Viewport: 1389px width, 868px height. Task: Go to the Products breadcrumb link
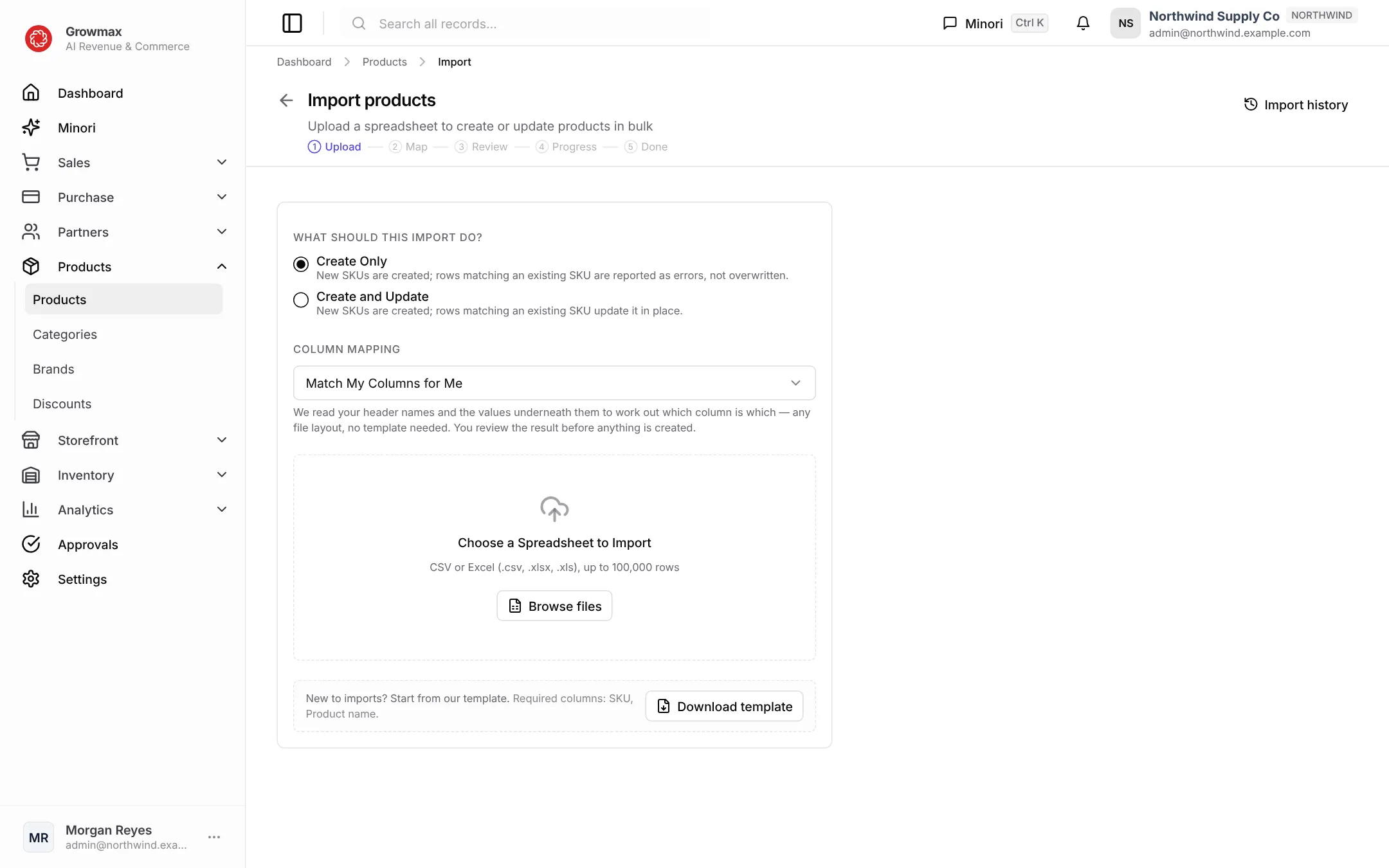(385, 62)
